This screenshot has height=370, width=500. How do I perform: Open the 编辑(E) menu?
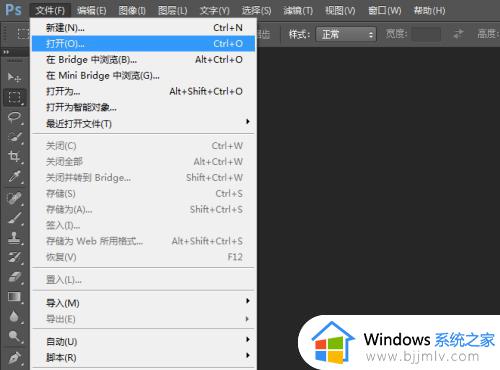(x=92, y=11)
